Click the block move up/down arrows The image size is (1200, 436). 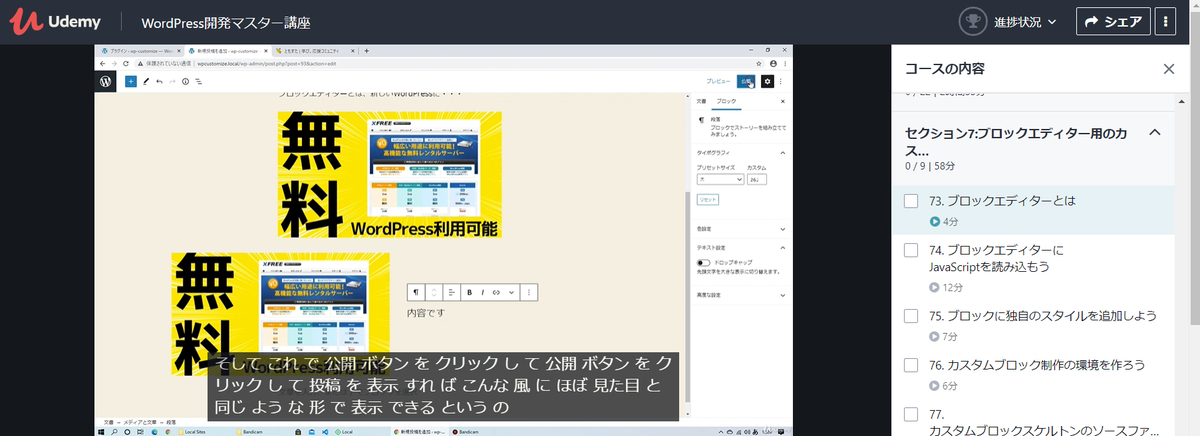coord(434,292)
